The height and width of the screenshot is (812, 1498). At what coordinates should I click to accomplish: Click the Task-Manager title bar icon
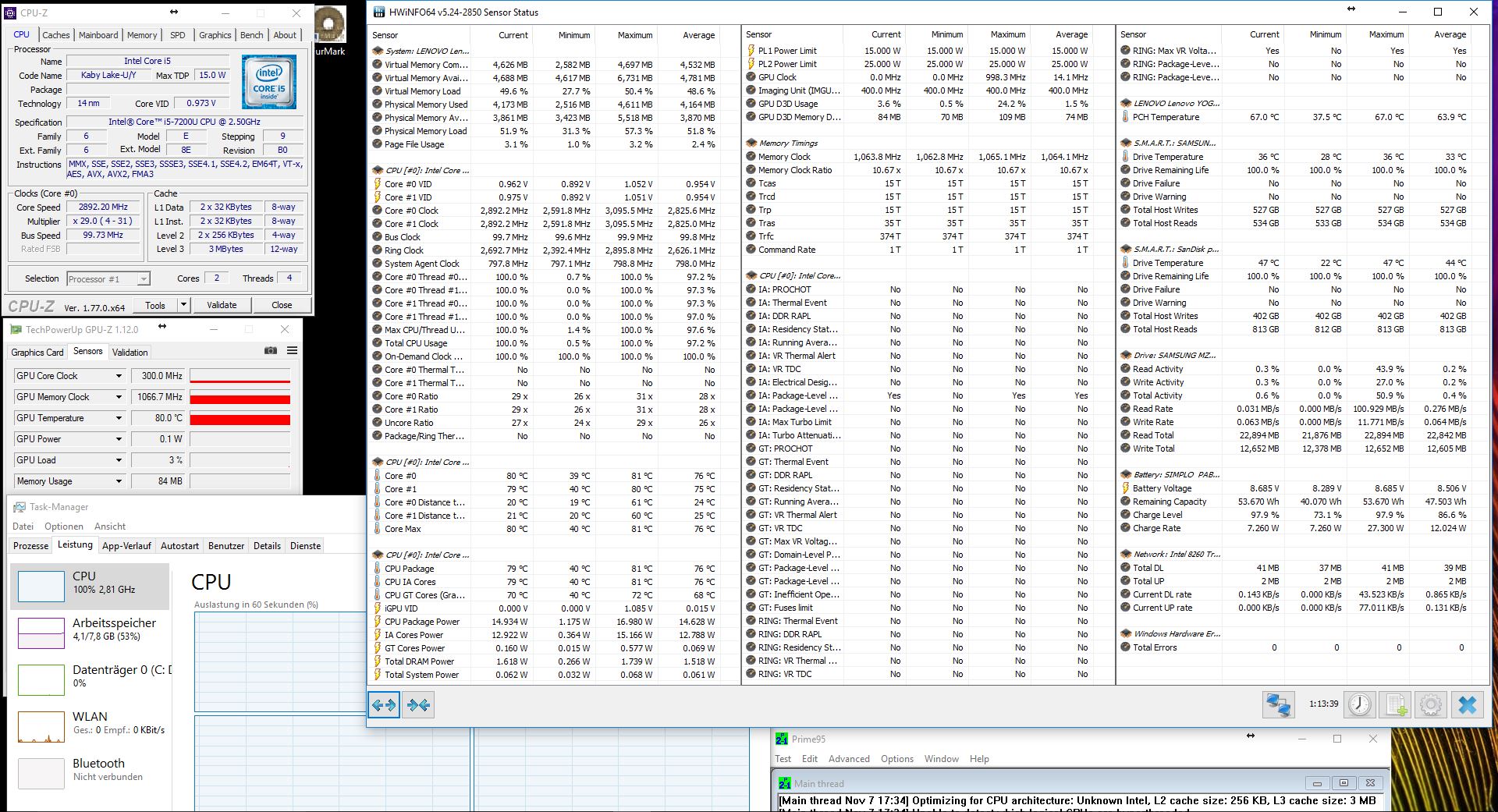tap(20, 507)
